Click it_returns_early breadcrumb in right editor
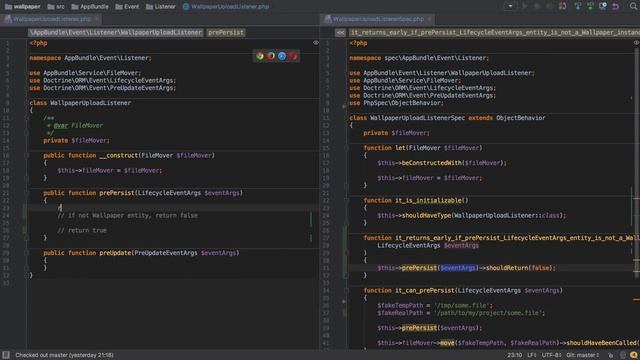 click(495, 32)
